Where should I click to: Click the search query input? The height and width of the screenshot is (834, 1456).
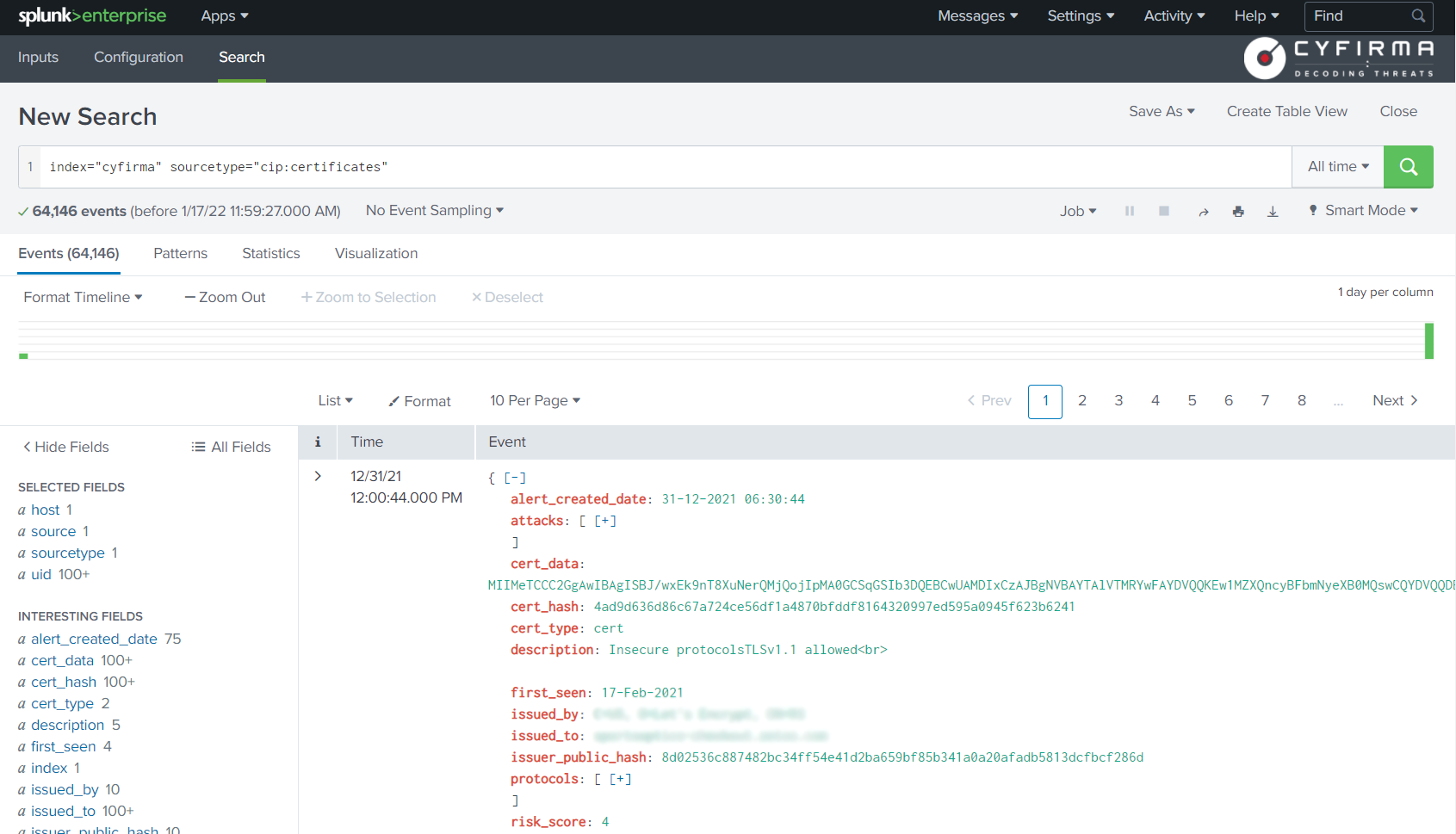point(665,167)
